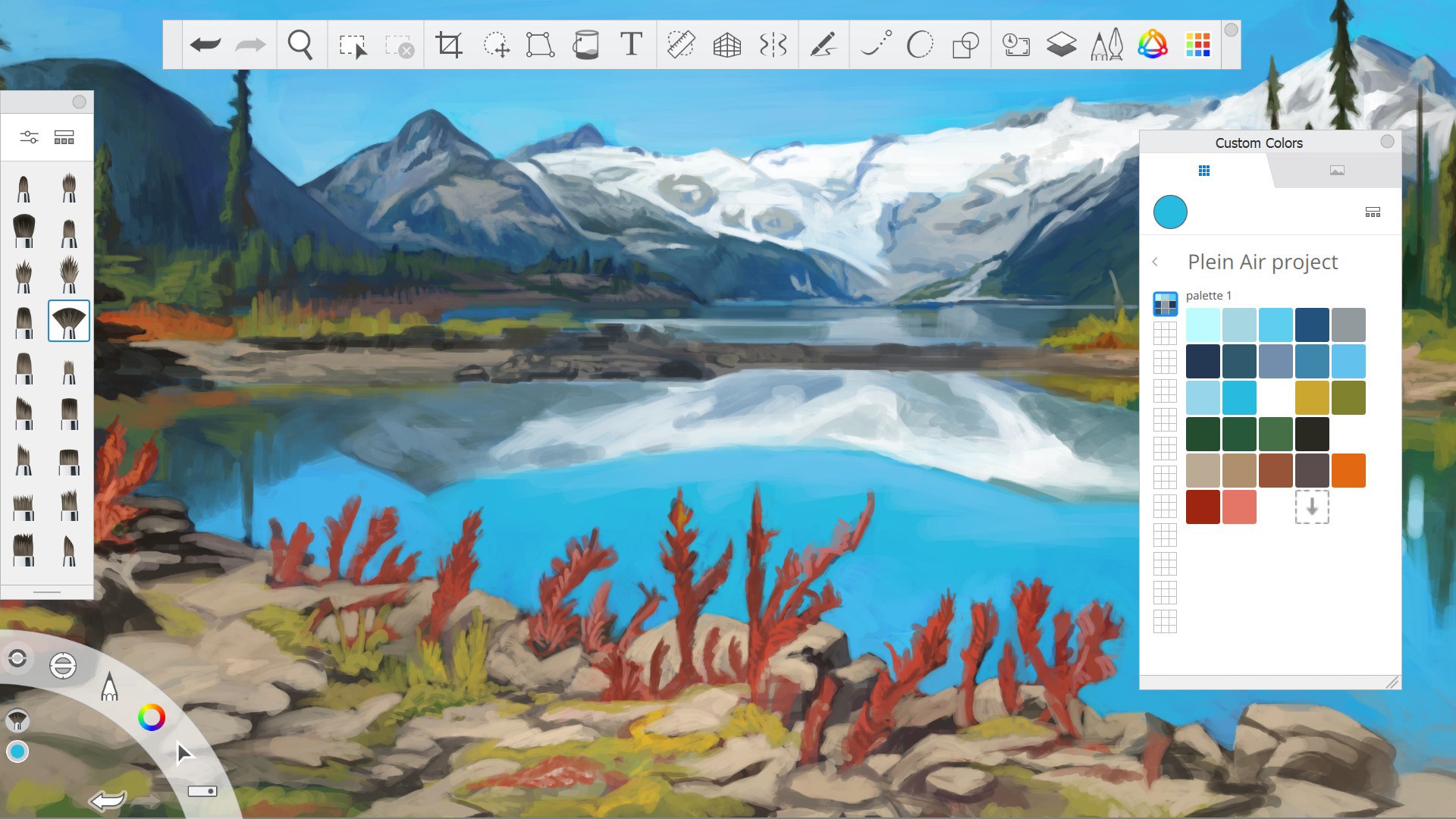Click back arrow in Custom Colors panel
Screen dimensions: 1456x819
click(1156, 261)
